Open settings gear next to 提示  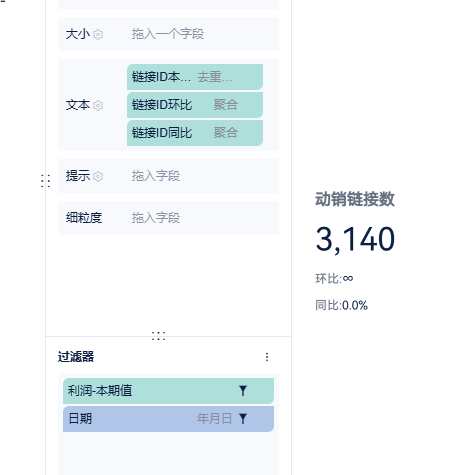[x=98, y=176]
